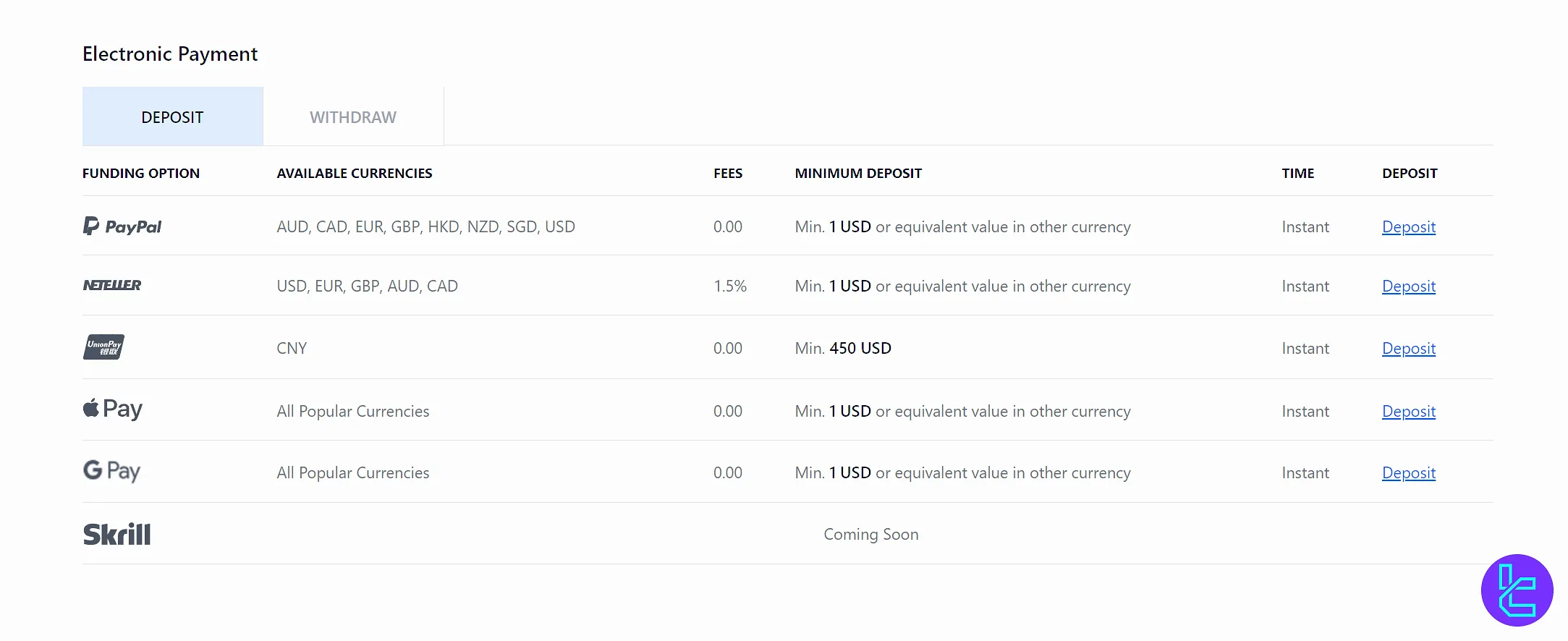
Task: Click the Time column header
Action: pos(1298,174)
